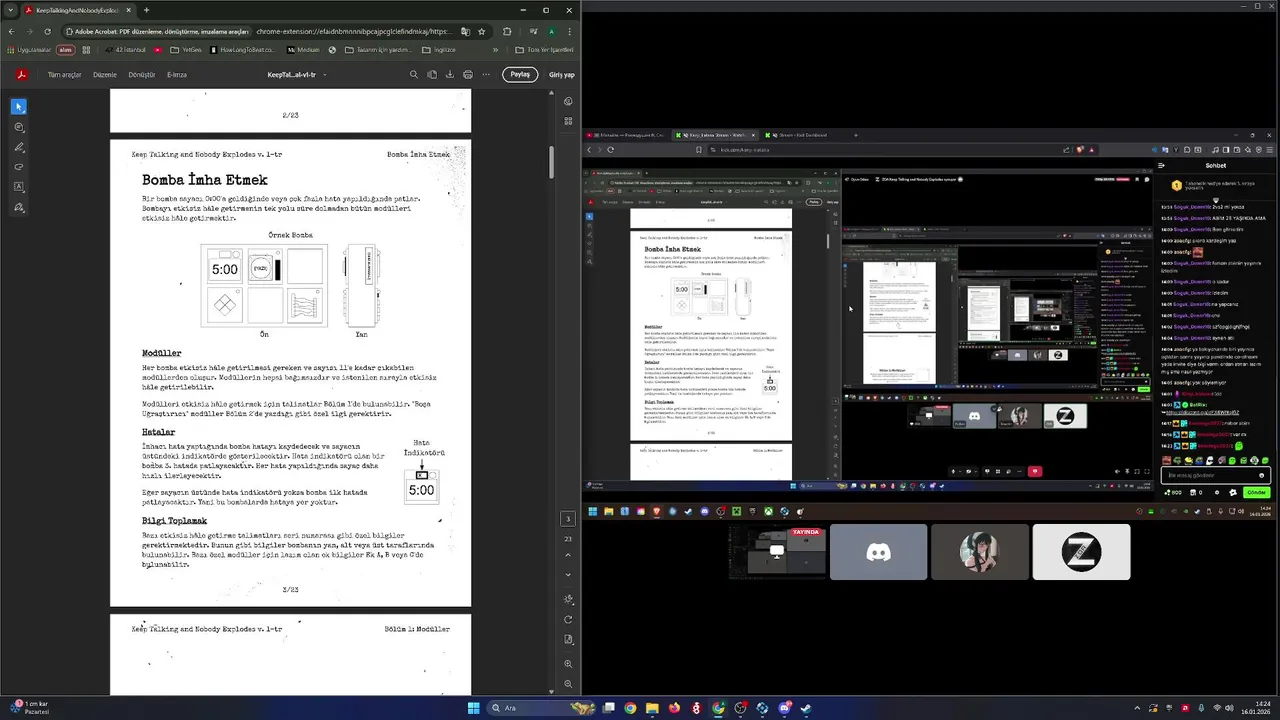Screen dimensions: 1280x720
Task: Rotate the PDF view clockwise
Action: click(568, 620)
